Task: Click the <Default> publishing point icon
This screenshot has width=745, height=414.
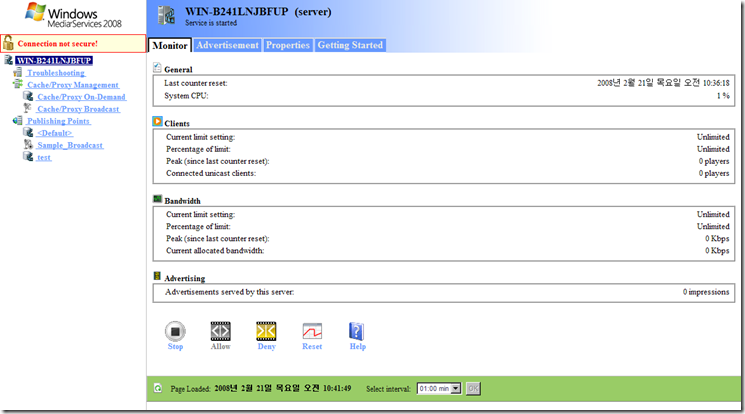Action: [29, 132]
